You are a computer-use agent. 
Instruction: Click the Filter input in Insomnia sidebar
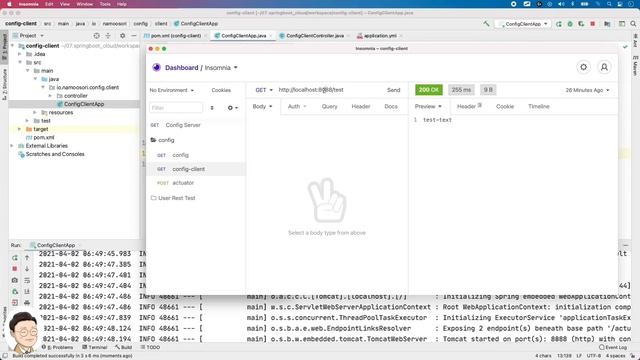click(x=176, y=108)
